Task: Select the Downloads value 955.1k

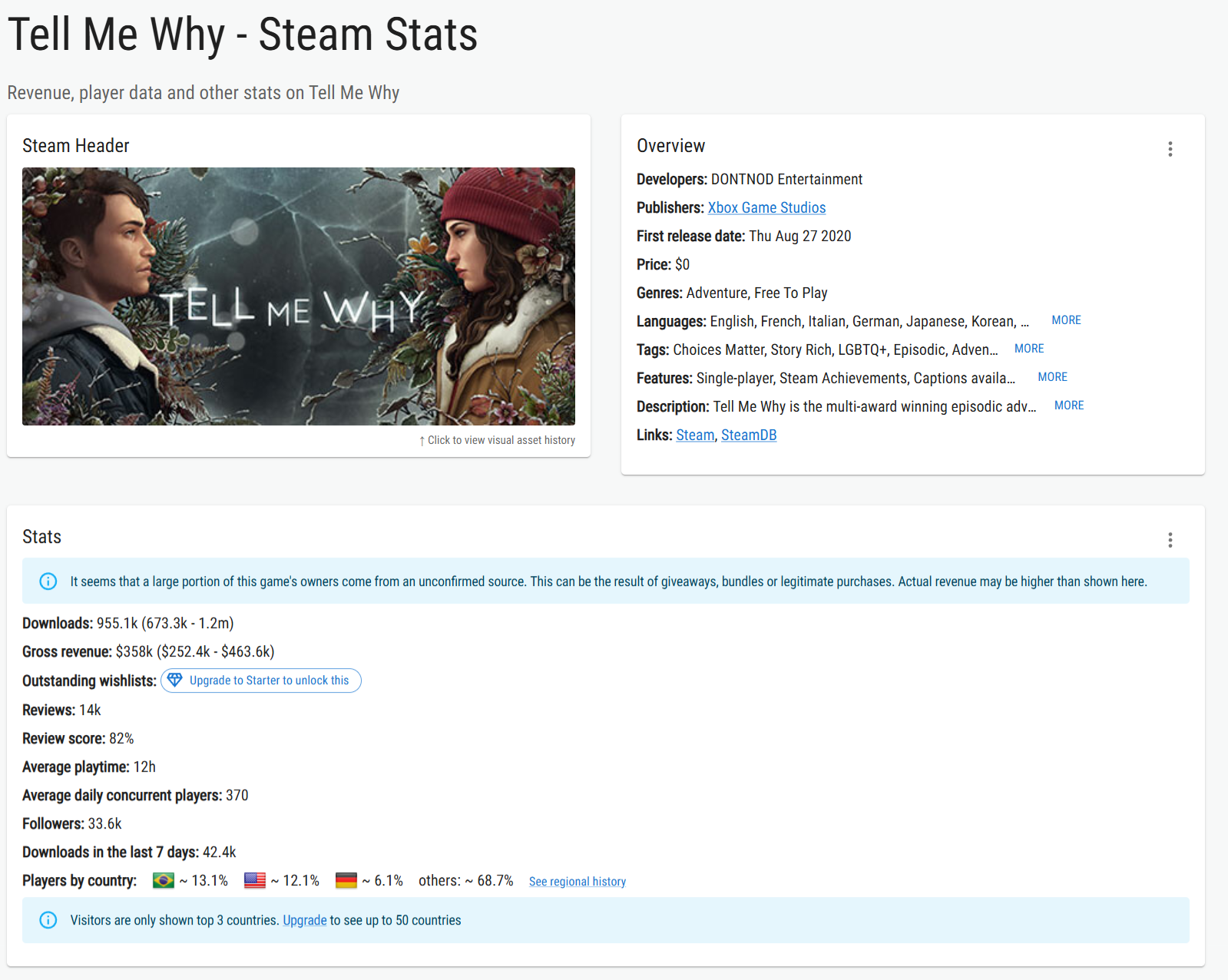Action: pos(118,624)
